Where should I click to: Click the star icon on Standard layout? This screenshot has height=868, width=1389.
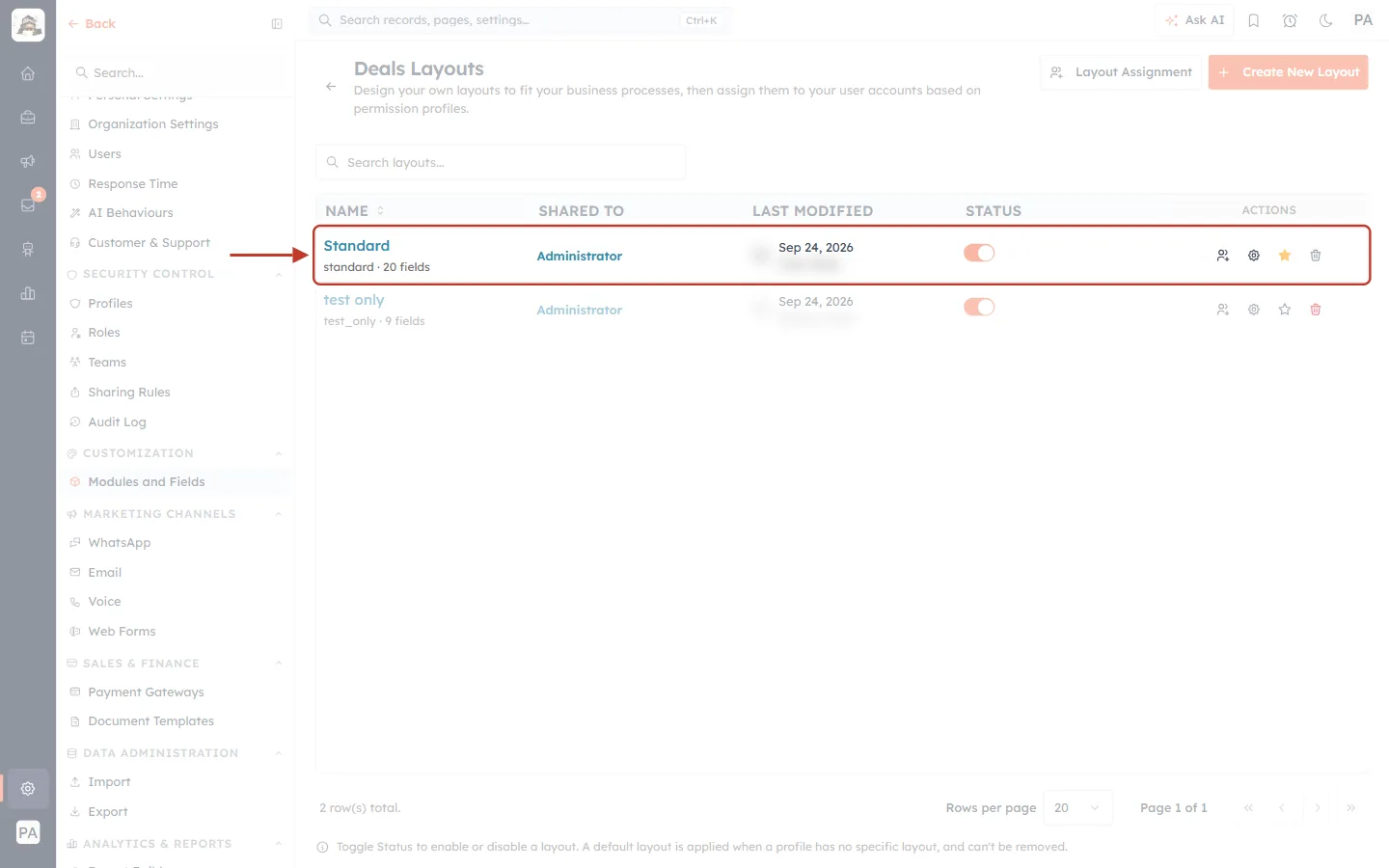pos(1285,256)
